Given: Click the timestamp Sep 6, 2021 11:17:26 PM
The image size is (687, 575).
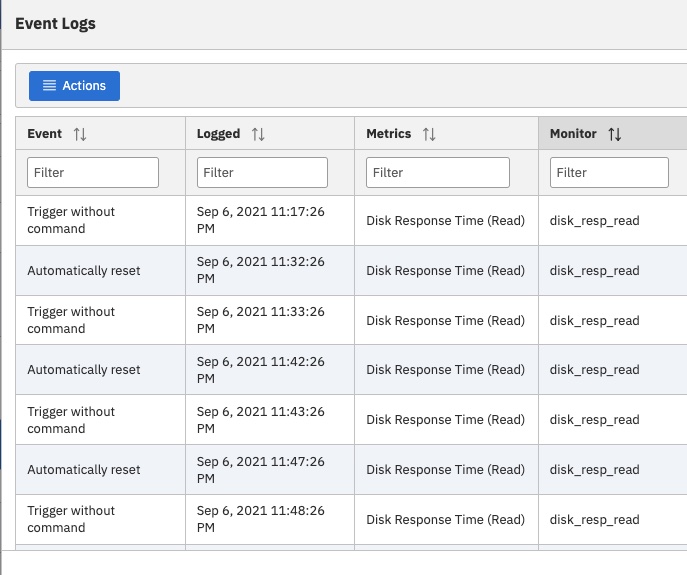Looking at the screenshot, I should (x=261, y=220).
